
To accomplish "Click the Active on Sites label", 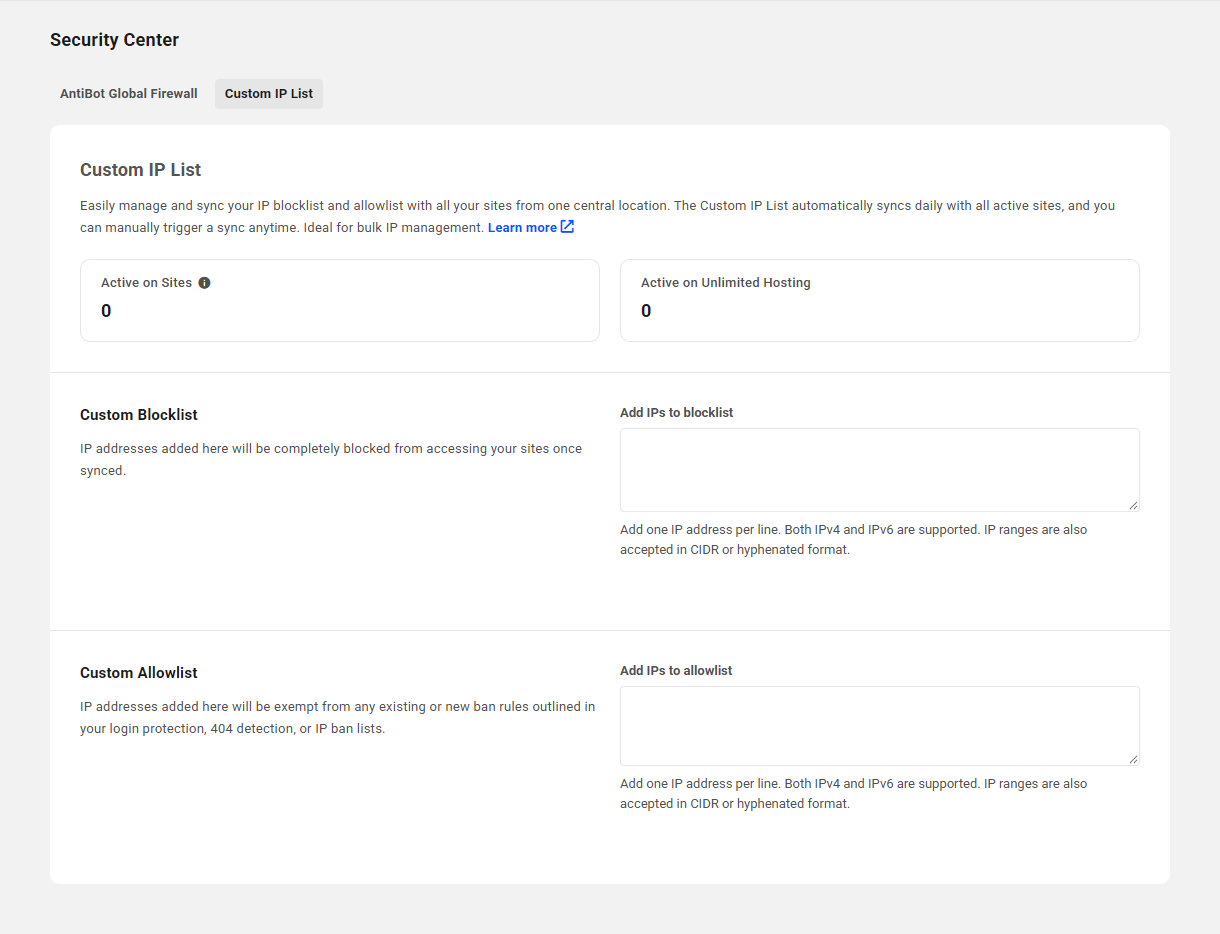I will 146,283.
